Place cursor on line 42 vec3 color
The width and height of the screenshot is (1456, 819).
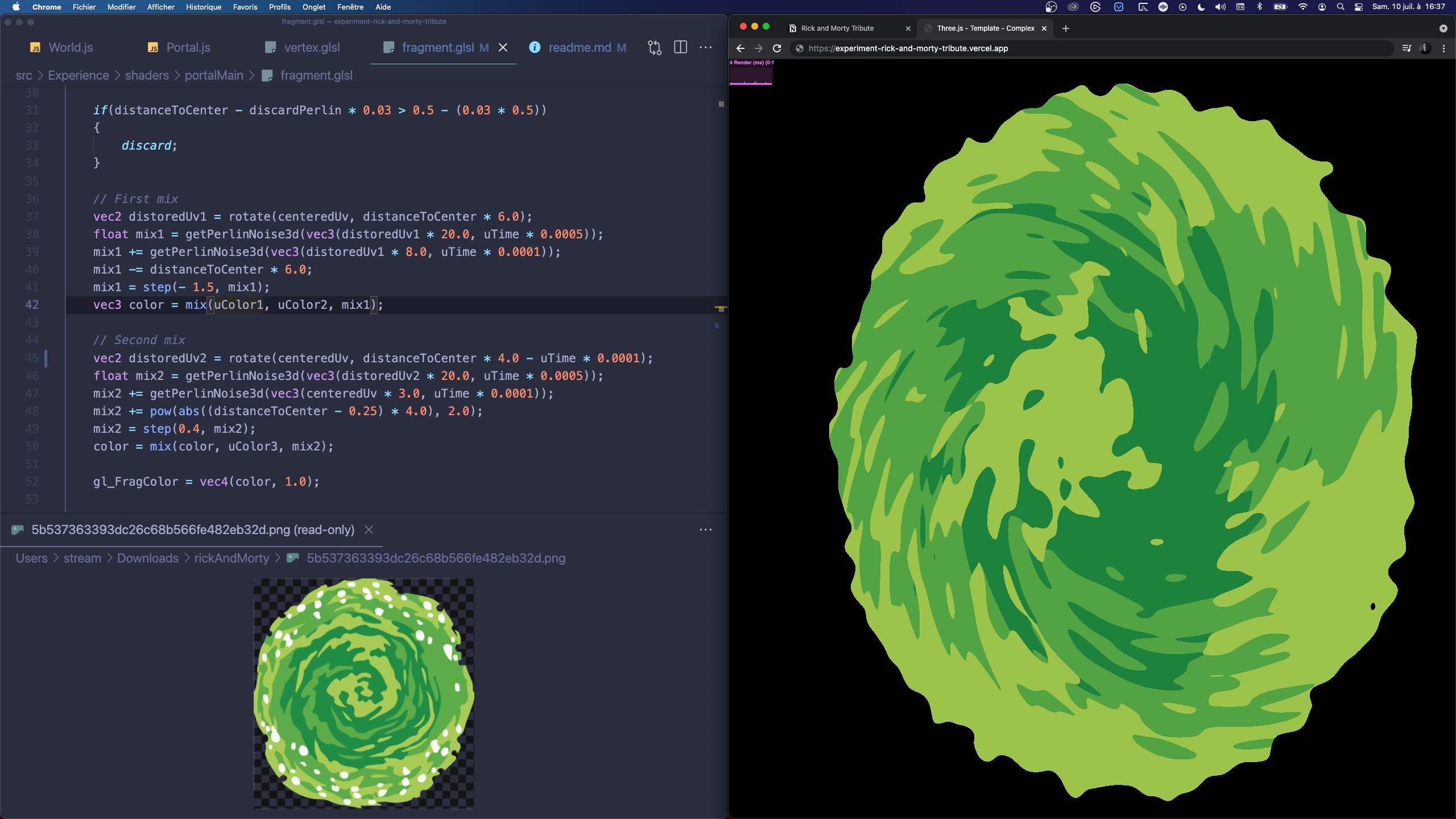tap(238, 305)
